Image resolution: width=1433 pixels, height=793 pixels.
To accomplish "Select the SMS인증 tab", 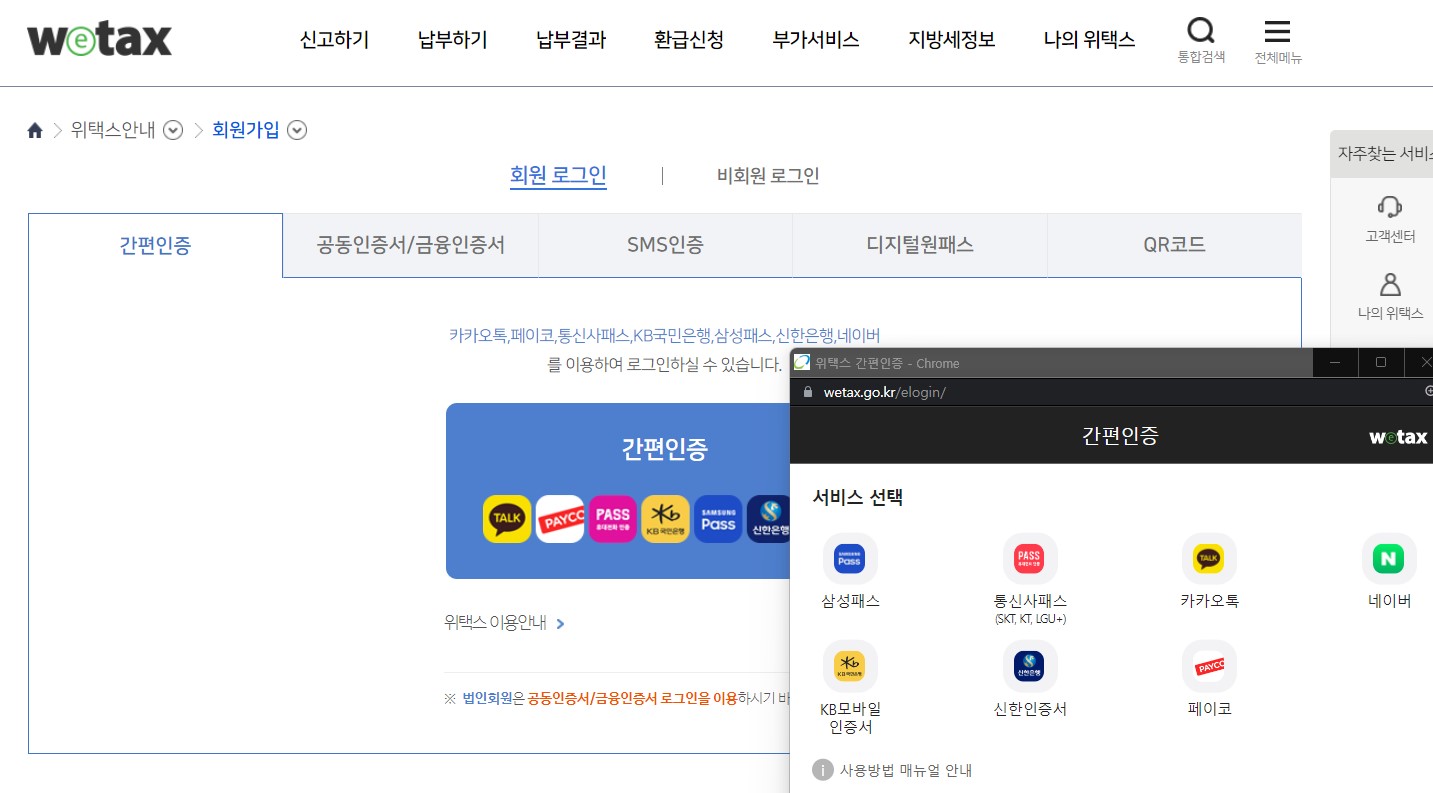I will pyautogui.click(x=665, y=245).
